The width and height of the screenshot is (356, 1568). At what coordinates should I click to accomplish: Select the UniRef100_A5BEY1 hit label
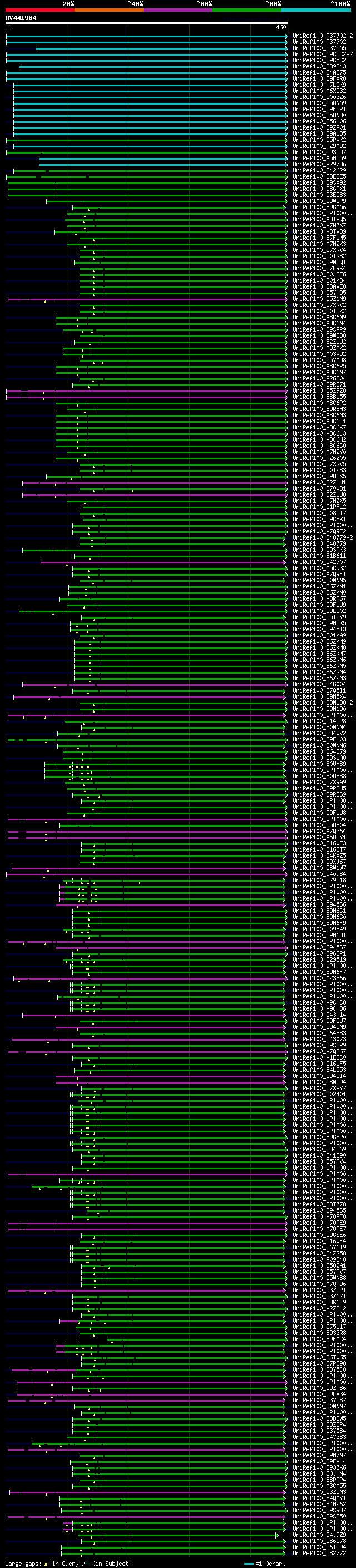pos(319,837)
